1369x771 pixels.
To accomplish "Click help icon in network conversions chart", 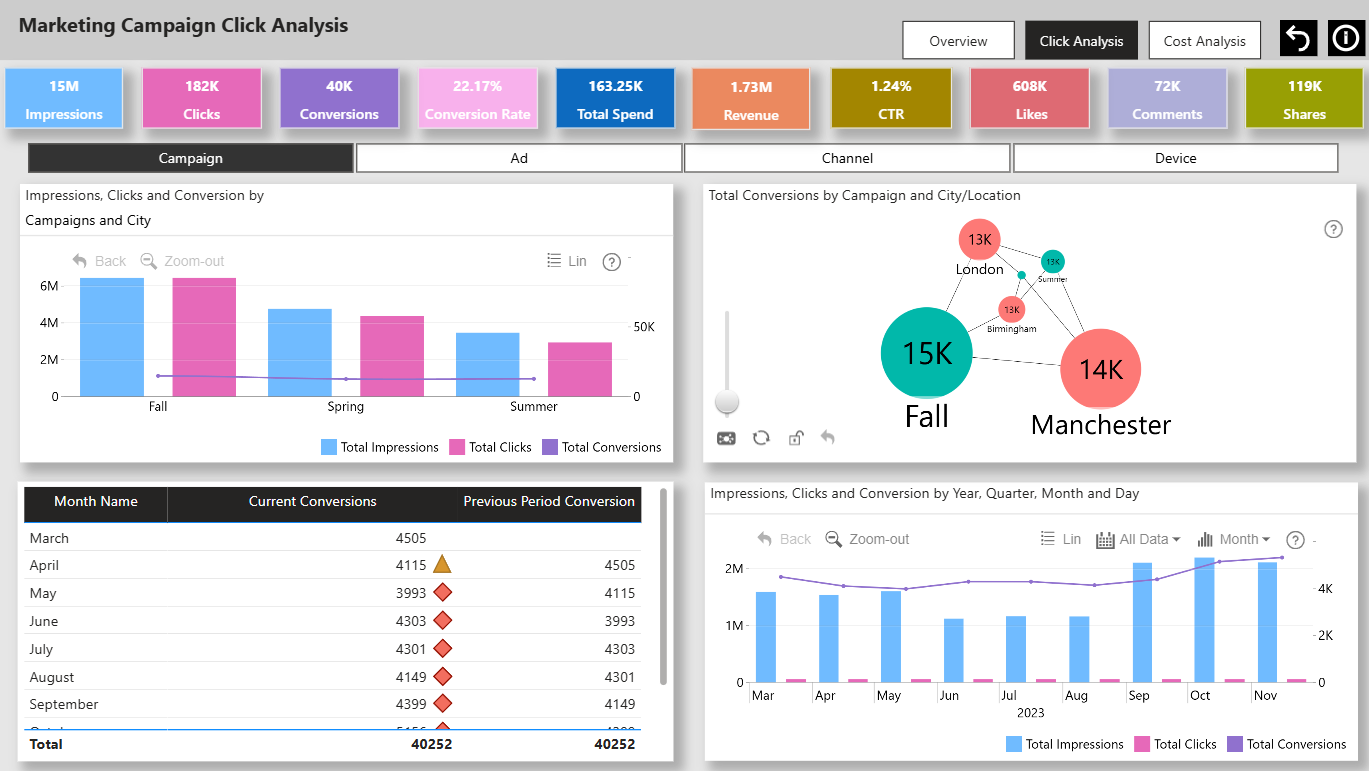I will 1333,229.
